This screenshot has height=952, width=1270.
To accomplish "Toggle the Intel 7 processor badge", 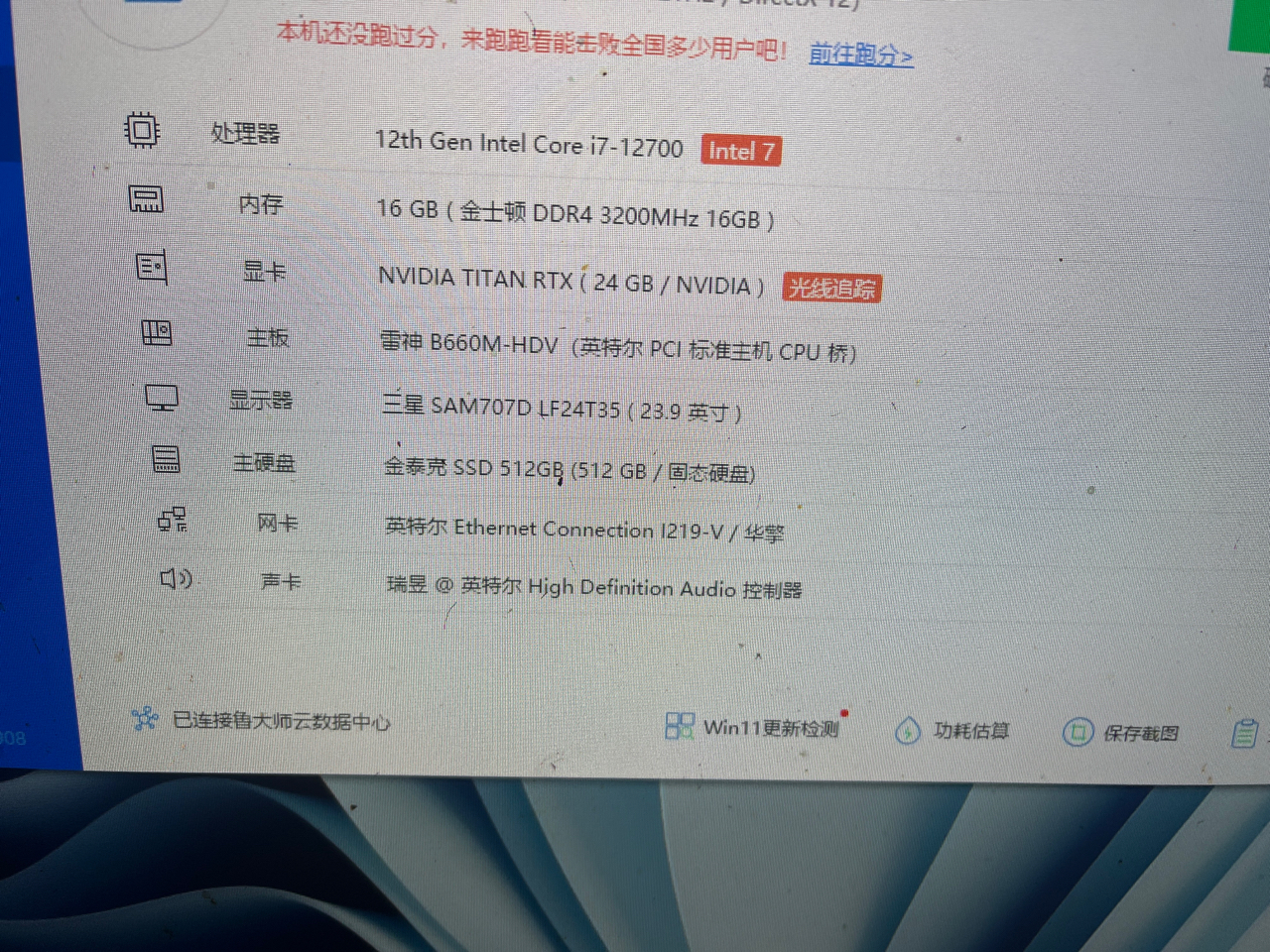I will click(741, 150).
